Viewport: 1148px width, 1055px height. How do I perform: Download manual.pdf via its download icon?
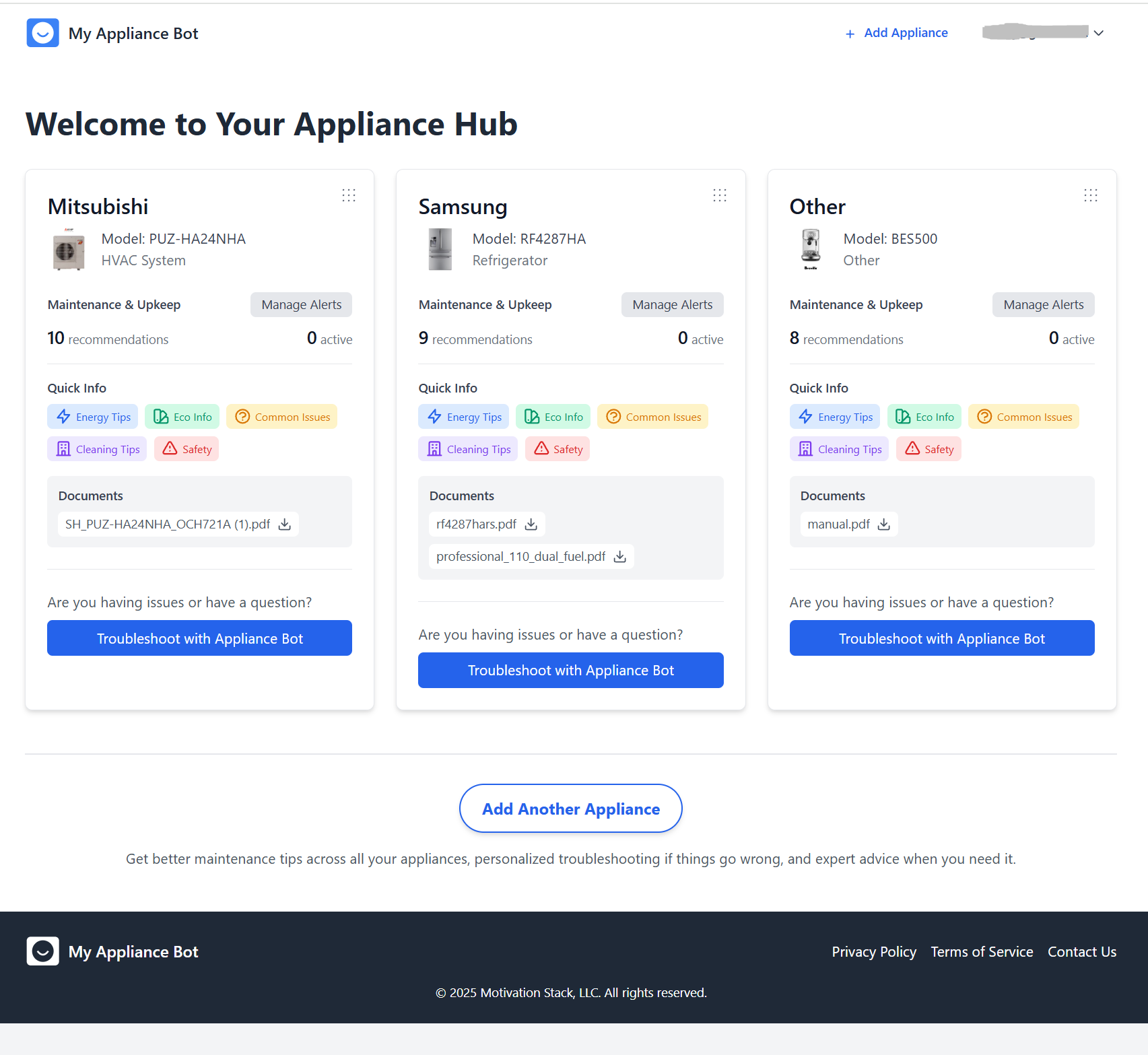885,524
